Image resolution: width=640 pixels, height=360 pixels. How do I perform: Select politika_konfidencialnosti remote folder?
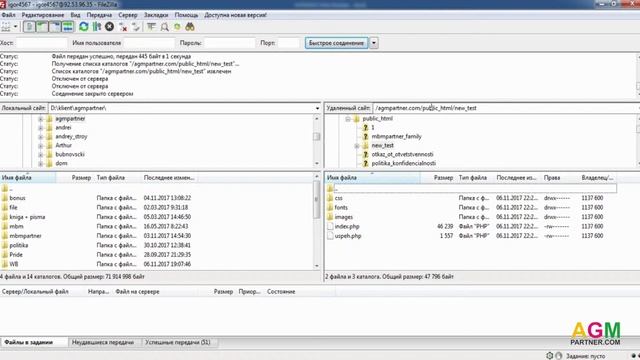coord(403,164)
